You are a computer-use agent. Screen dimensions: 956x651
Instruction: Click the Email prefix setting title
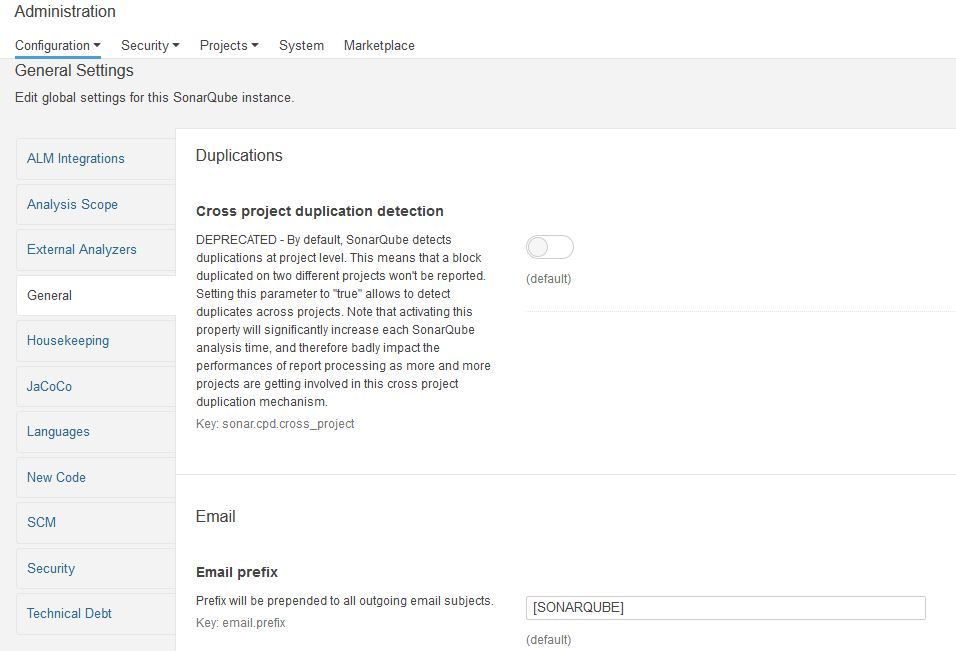[x=237, y=572]
